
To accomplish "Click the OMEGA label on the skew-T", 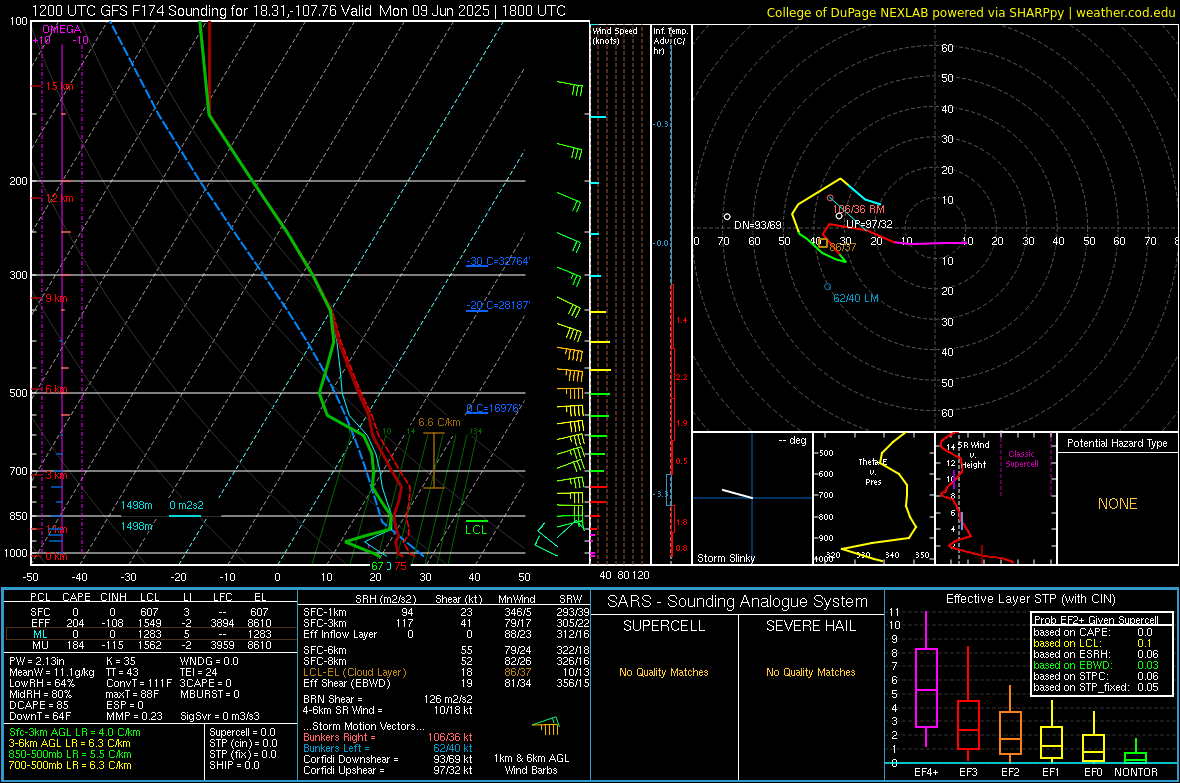I will 62,29.
